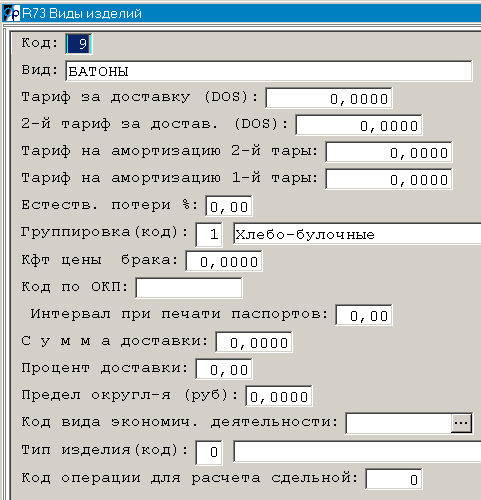This screenshot has height=500, width=481.
Task: Select the Предел округл-я (руб) field
Action: point(279,396)
